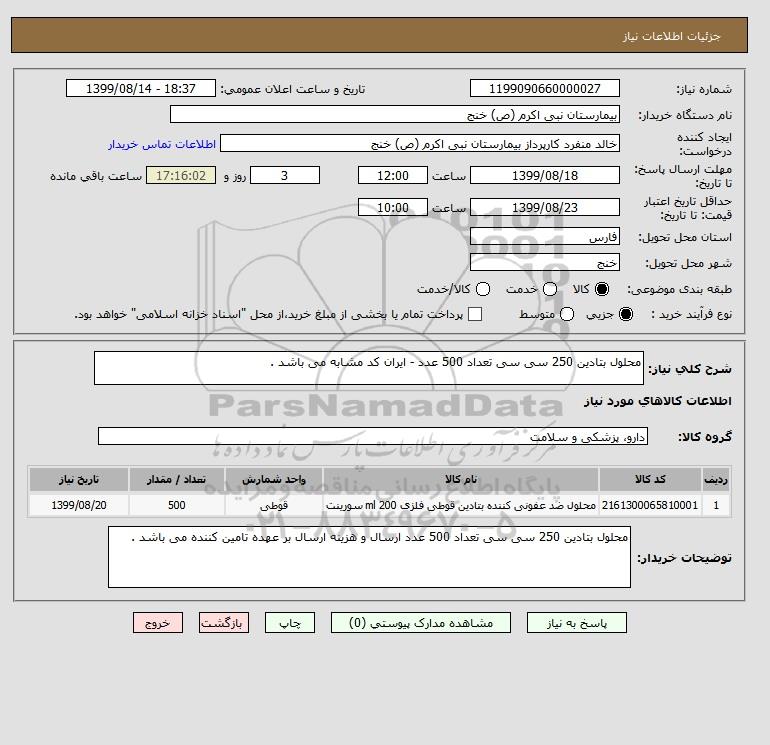Choose the جزیی purchase type radio
This screenshot has height=745, width=770.
click(626, 314)
